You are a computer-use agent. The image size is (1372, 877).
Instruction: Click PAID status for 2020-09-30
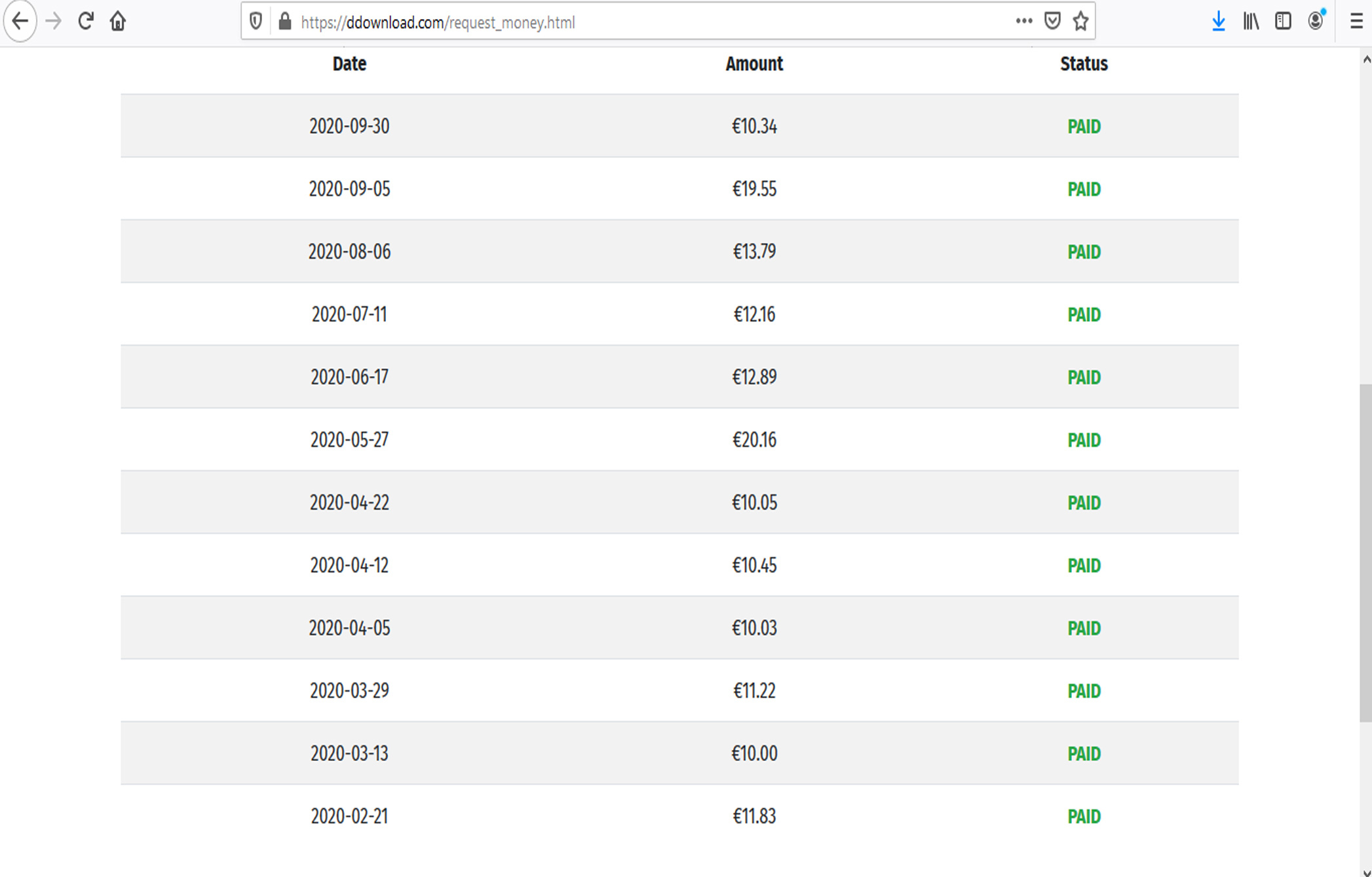point(1084,127)
